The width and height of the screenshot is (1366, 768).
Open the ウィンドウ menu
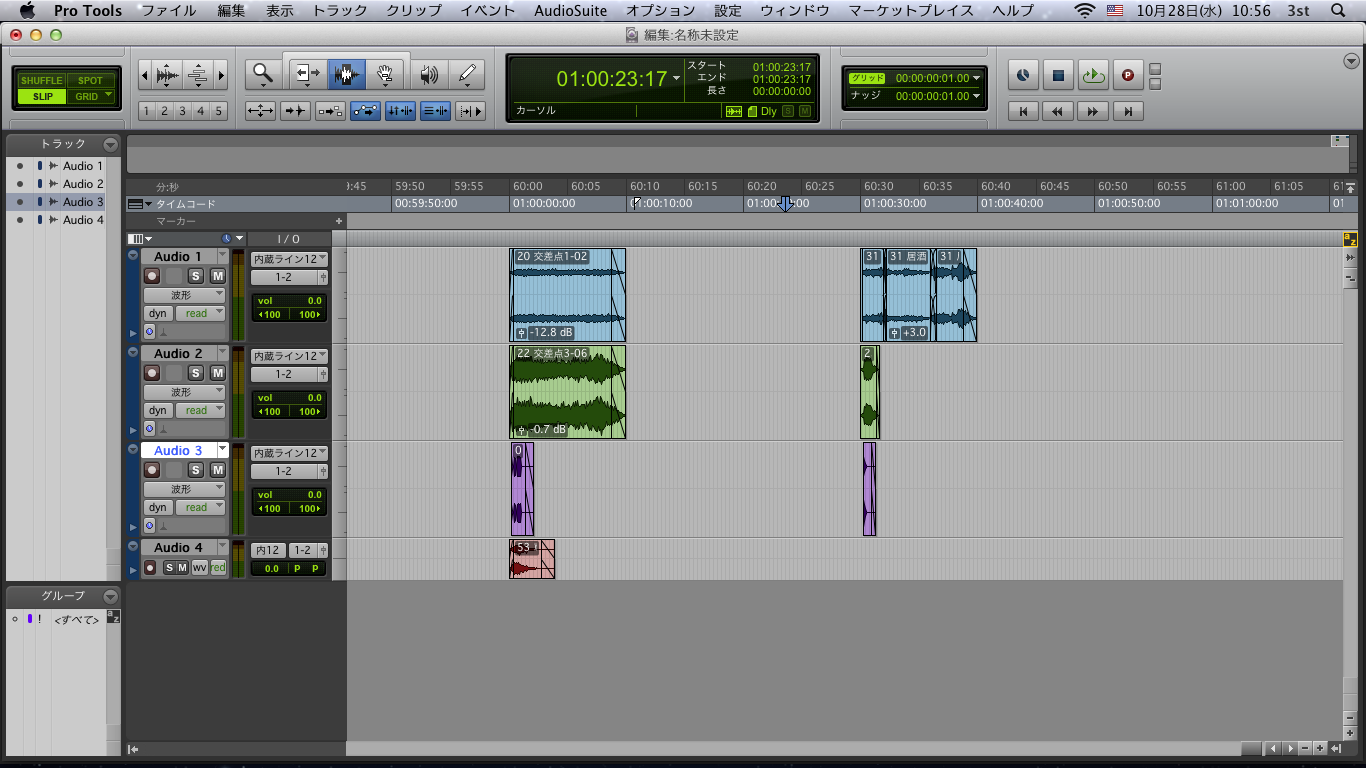coord(794,11)
